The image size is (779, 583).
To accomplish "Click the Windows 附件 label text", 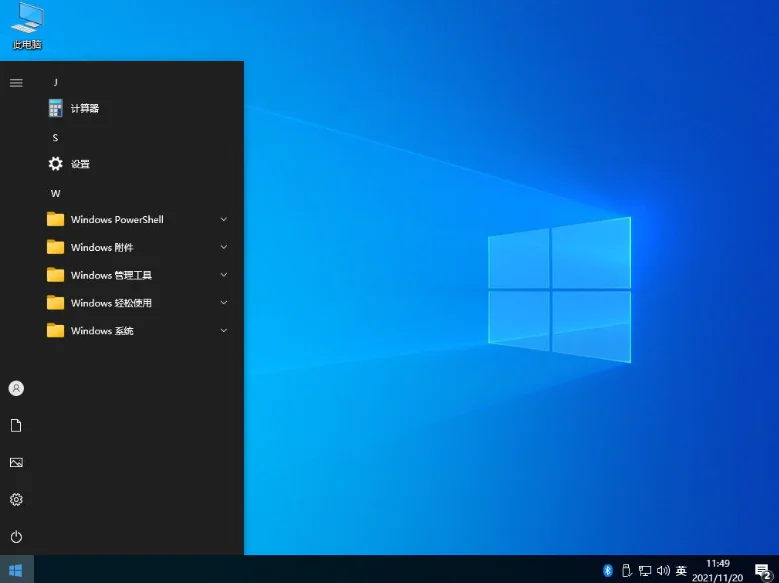I will [x=102, y=247].
